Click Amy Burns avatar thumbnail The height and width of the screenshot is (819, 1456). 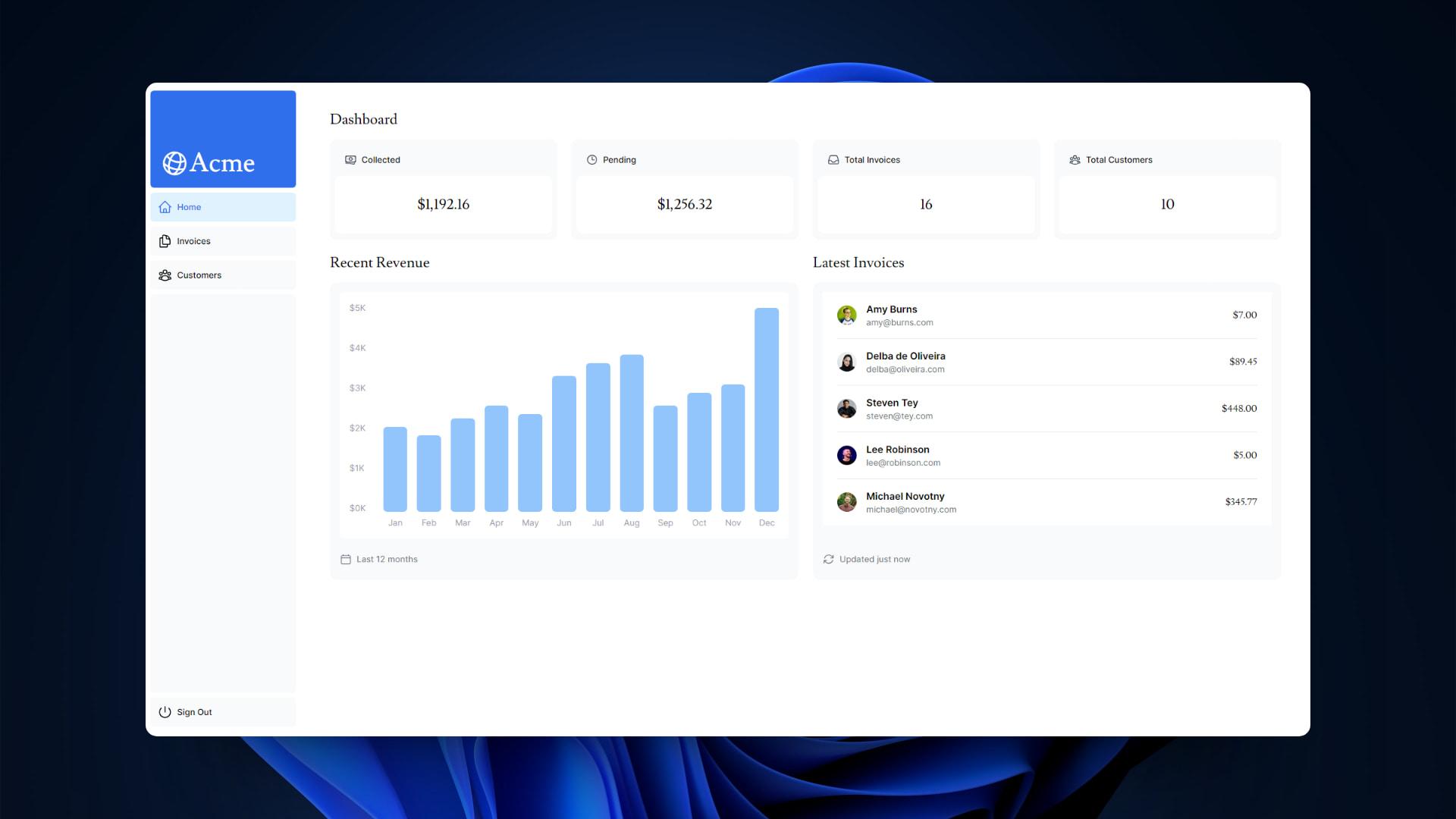[847, 315]
